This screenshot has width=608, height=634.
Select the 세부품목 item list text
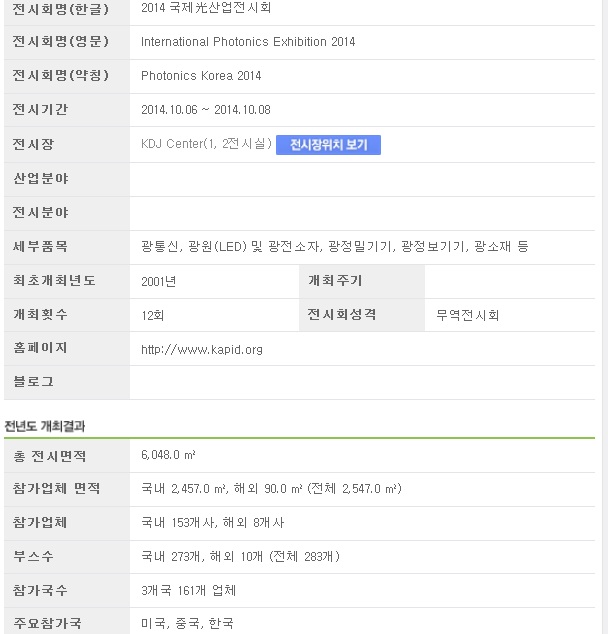(335, 246)
